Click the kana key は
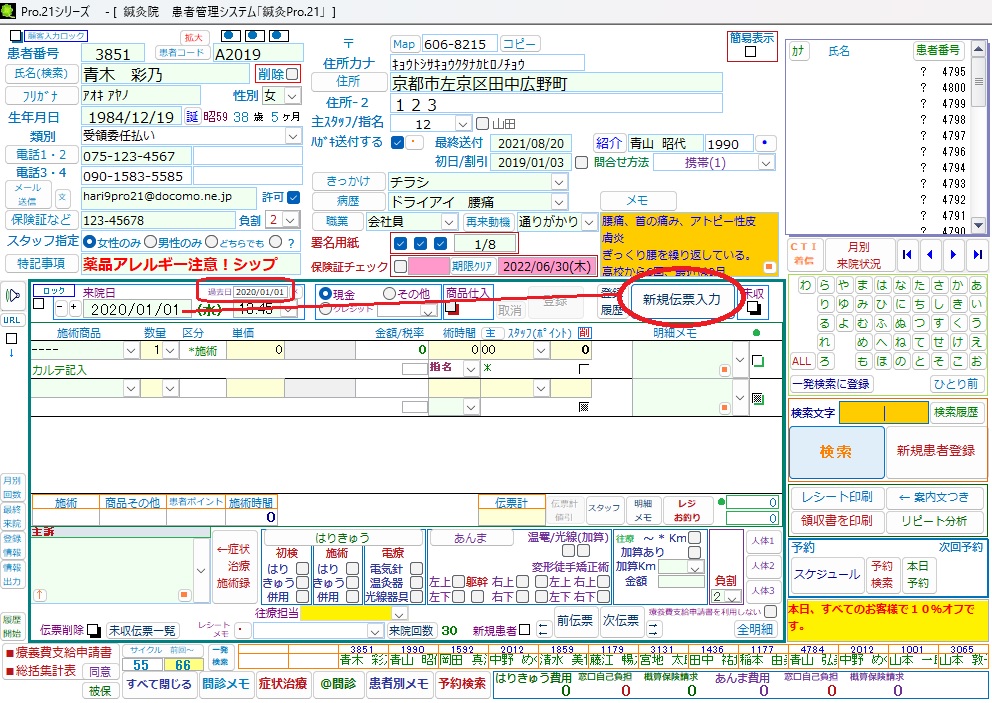 (882, 285)
